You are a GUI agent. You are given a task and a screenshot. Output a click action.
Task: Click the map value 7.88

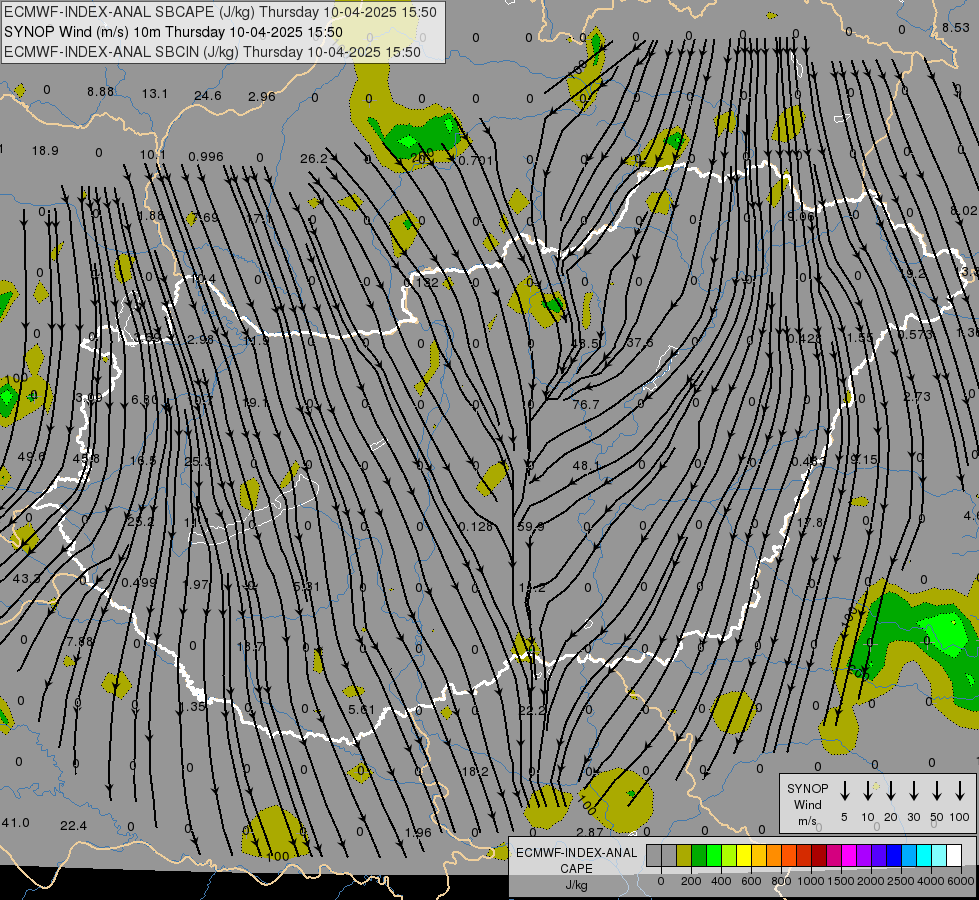point(80,641)
